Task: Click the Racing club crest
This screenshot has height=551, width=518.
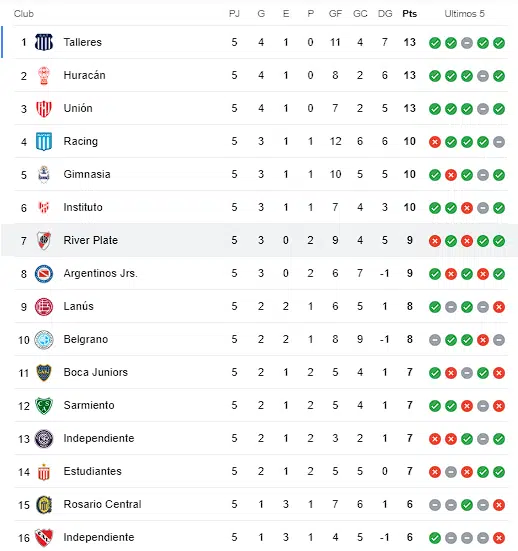Action: pos(44,142)
